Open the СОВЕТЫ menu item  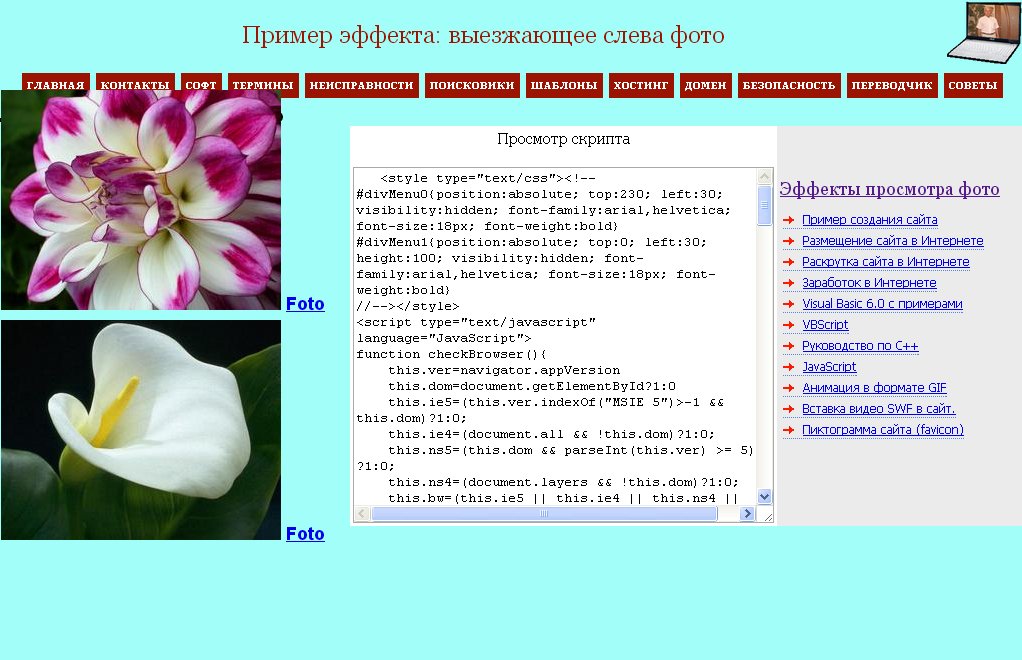972,86
